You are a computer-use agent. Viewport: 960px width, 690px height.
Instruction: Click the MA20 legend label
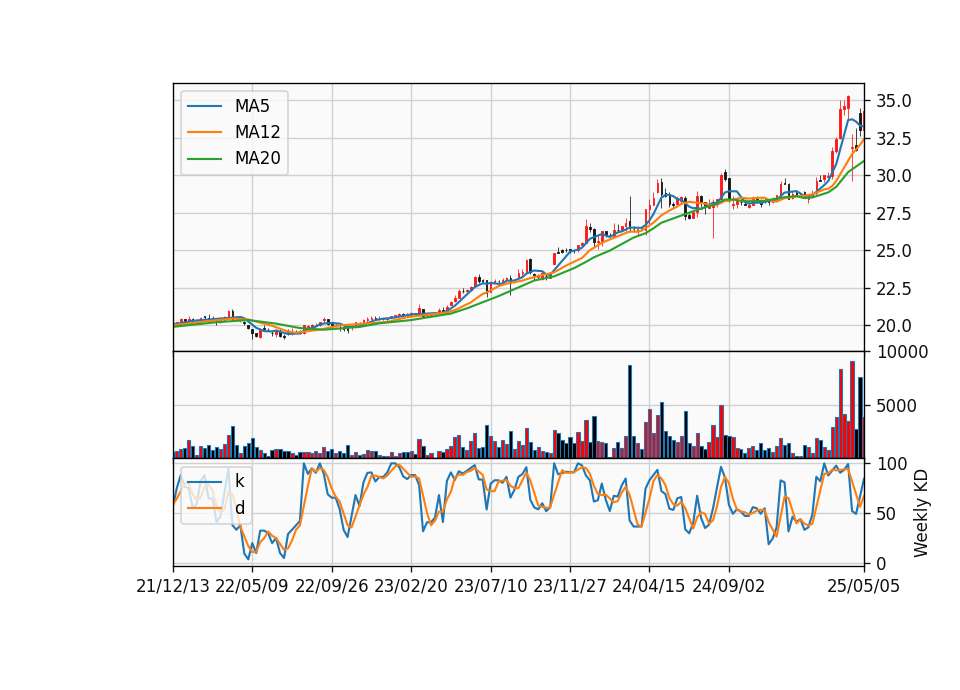[257, 158]
